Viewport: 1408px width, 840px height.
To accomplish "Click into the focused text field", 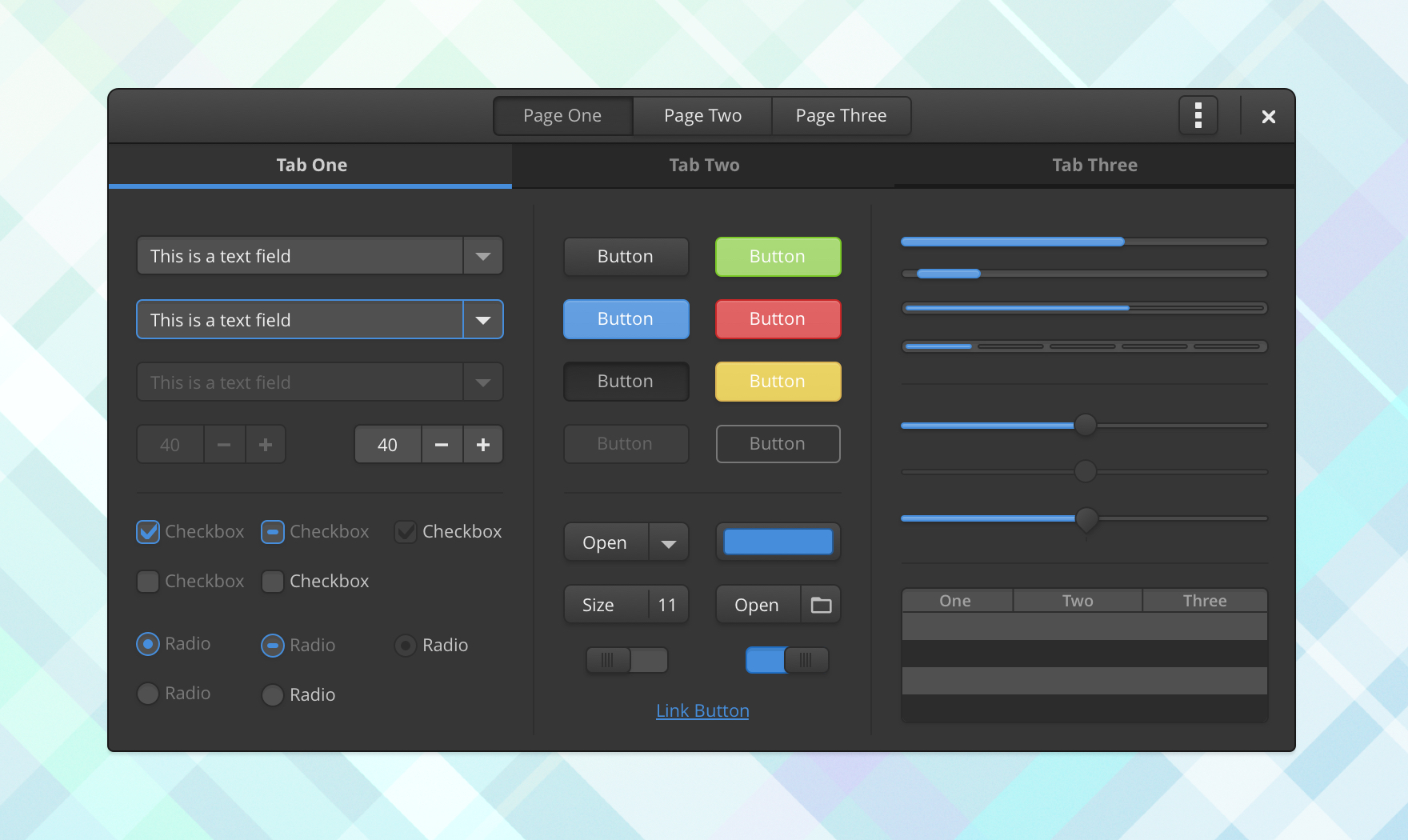I will point(300,320).
